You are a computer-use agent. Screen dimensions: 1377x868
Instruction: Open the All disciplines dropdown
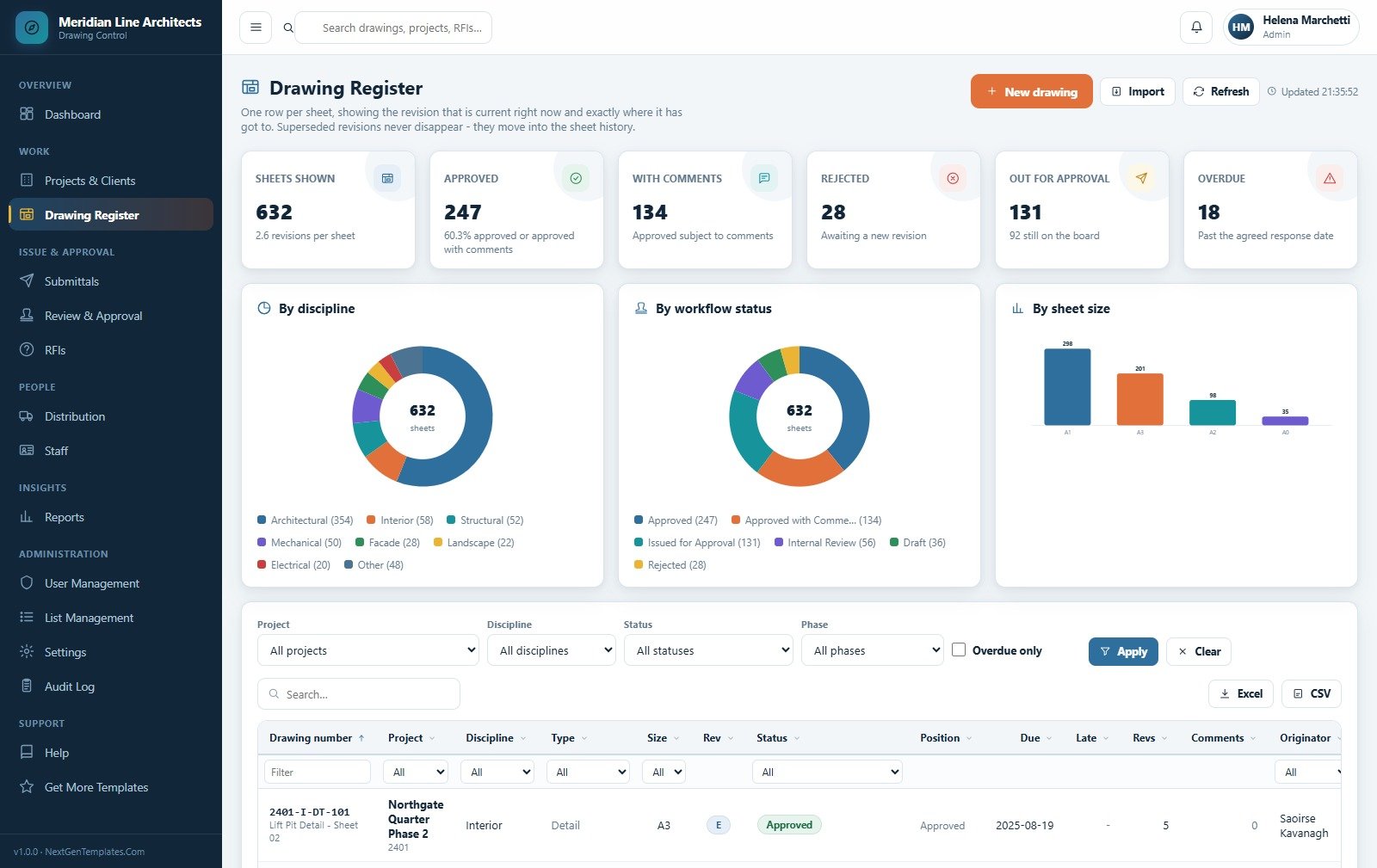552,650
